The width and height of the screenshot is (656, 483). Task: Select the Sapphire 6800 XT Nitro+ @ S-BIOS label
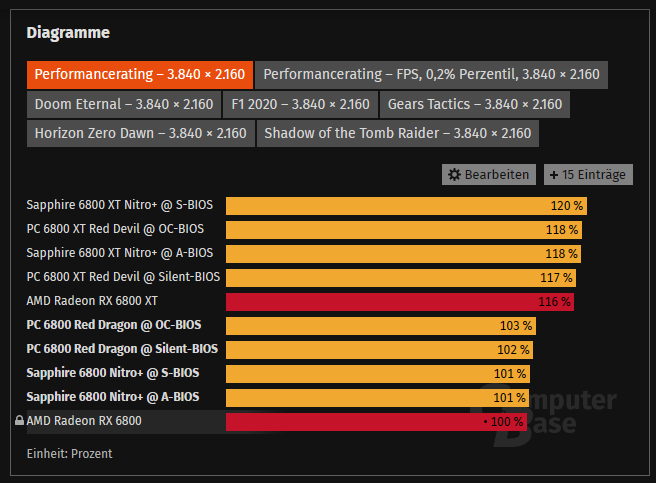pyautogui.click(x=120, y=205)
